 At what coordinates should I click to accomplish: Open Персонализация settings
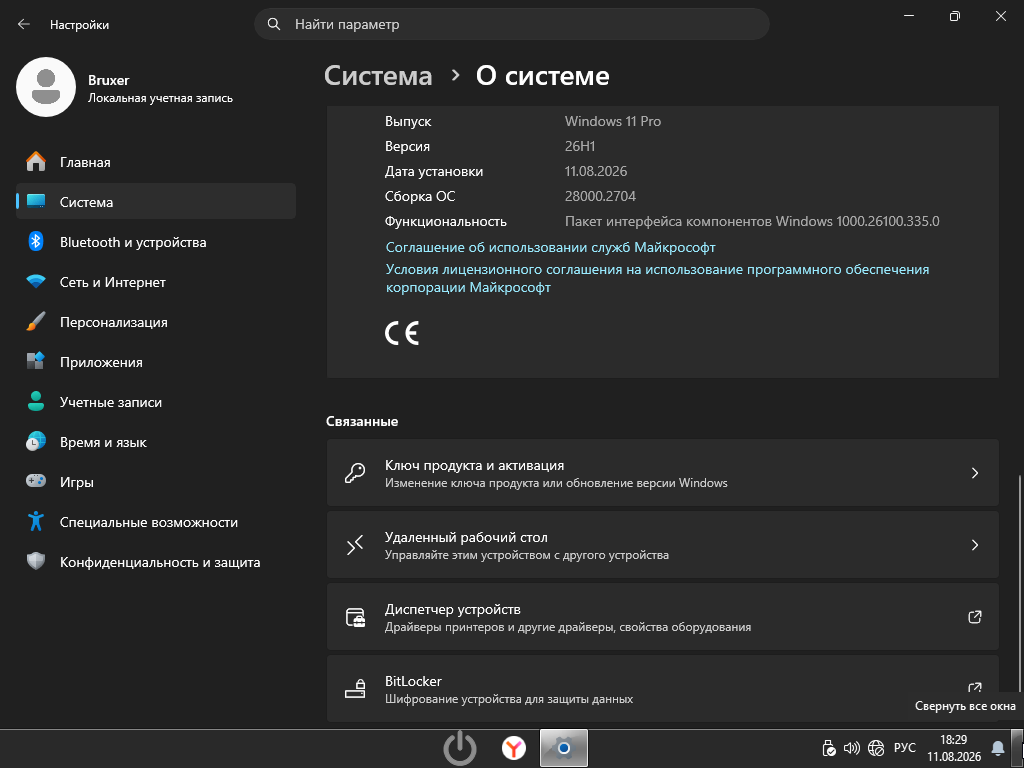coord(155,322)
